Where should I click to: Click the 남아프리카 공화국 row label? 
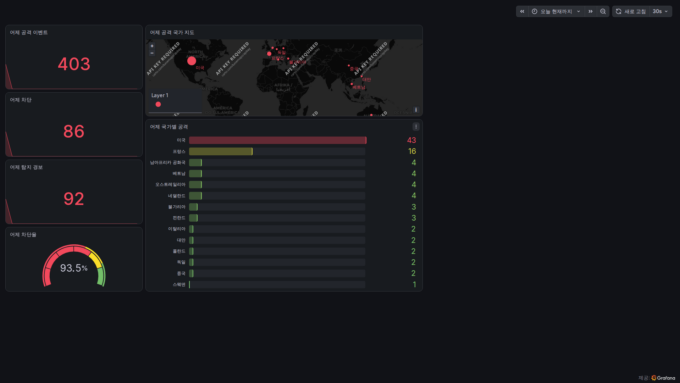(x=167, y=163)
